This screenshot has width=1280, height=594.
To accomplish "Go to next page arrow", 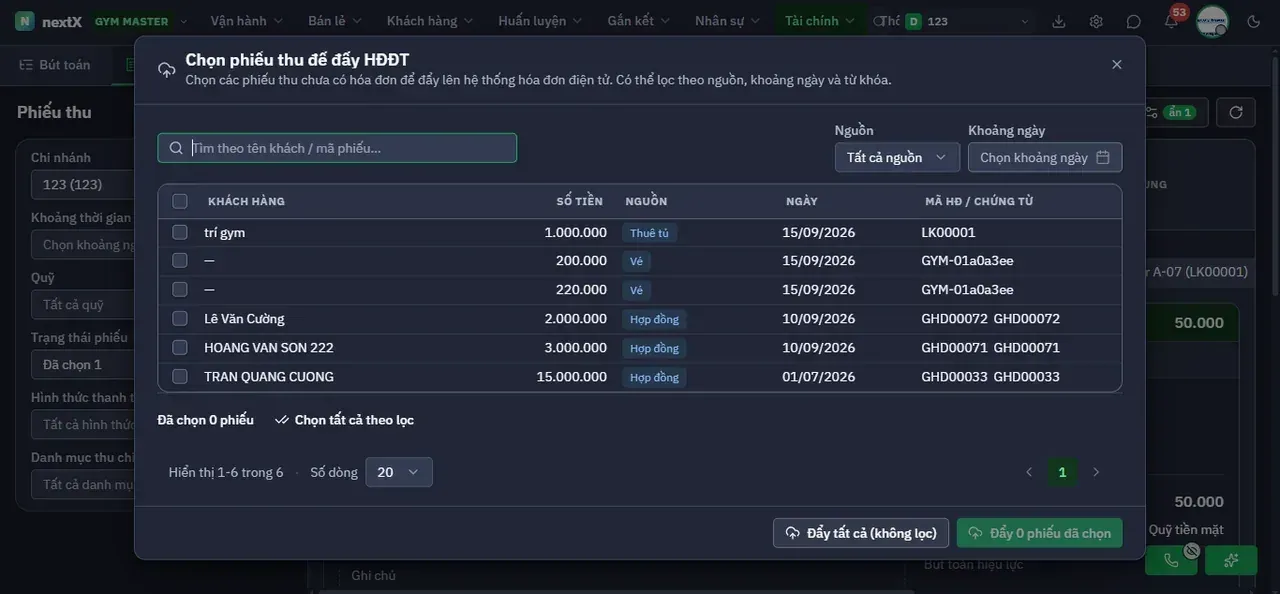I will pos(1096,472).
